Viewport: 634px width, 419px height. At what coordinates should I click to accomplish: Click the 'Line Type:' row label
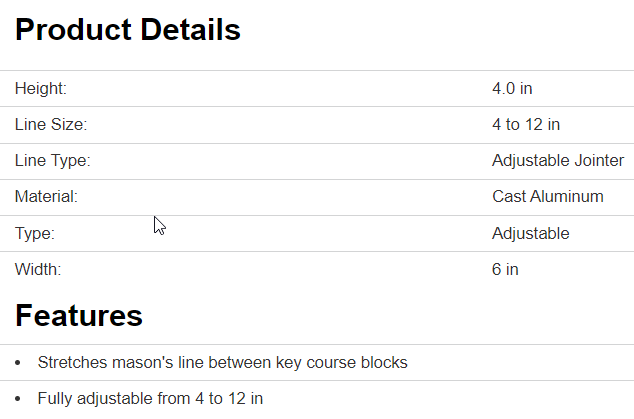tap(53, 161)
